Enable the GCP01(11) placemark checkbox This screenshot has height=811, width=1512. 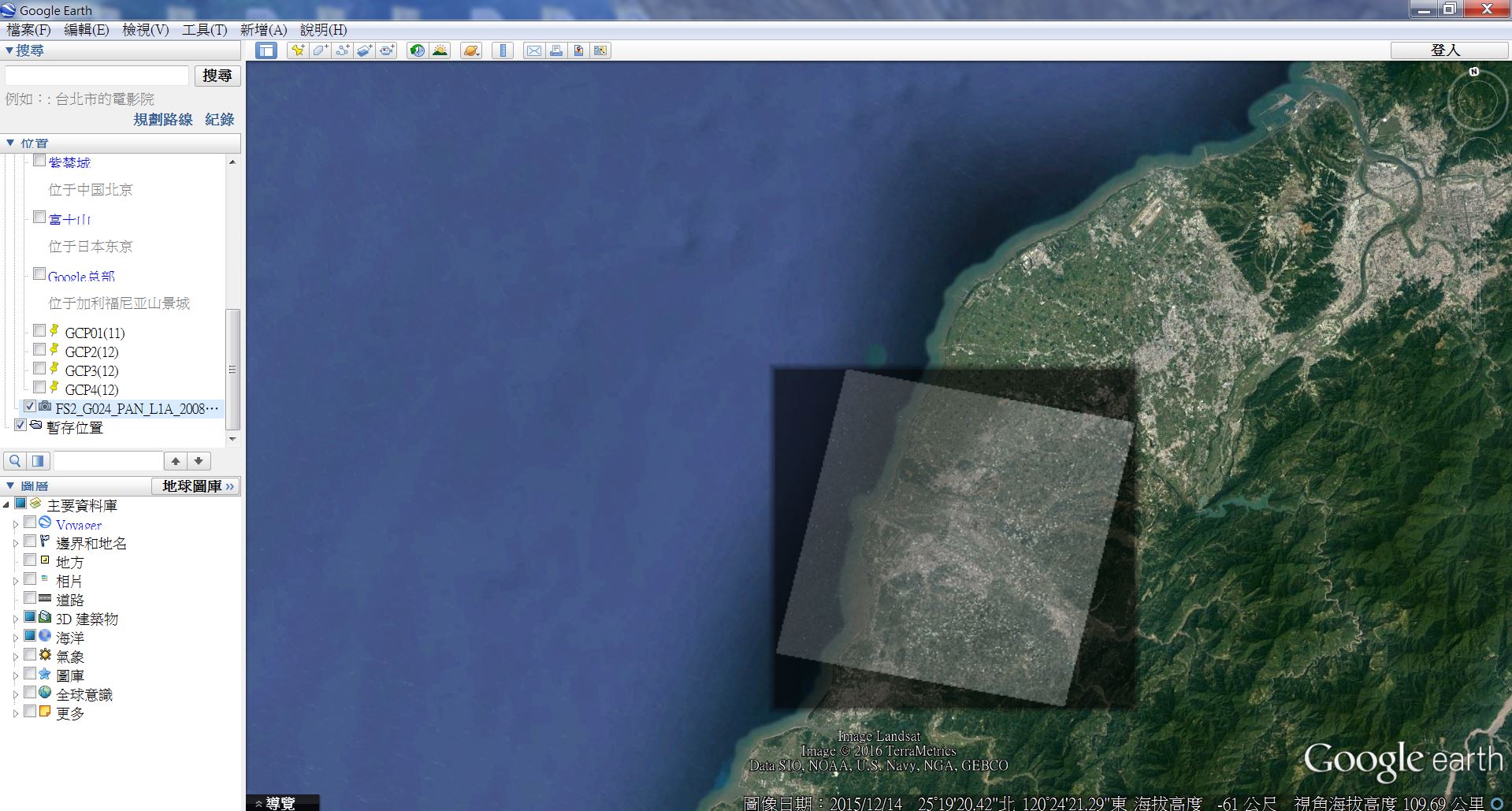[x=39, y=331]
